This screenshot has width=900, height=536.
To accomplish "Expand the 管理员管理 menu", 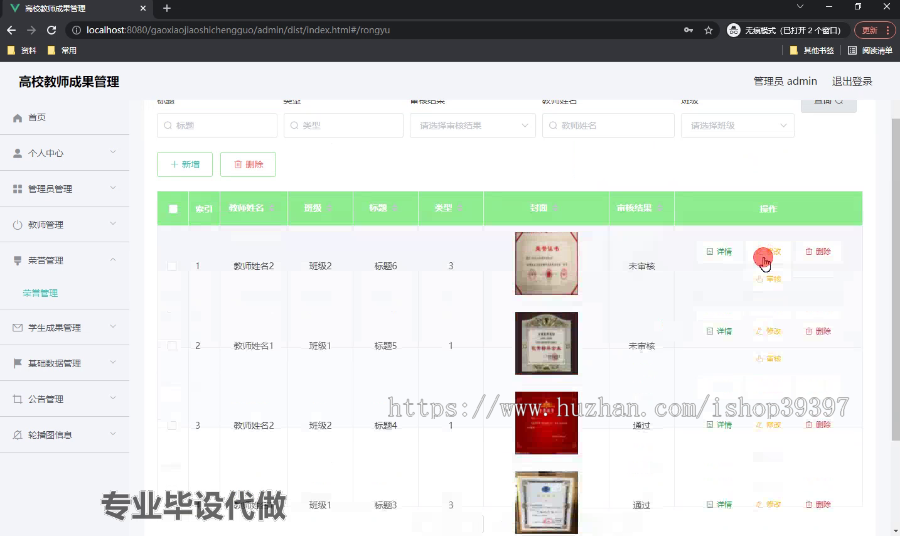I will 64,189.
